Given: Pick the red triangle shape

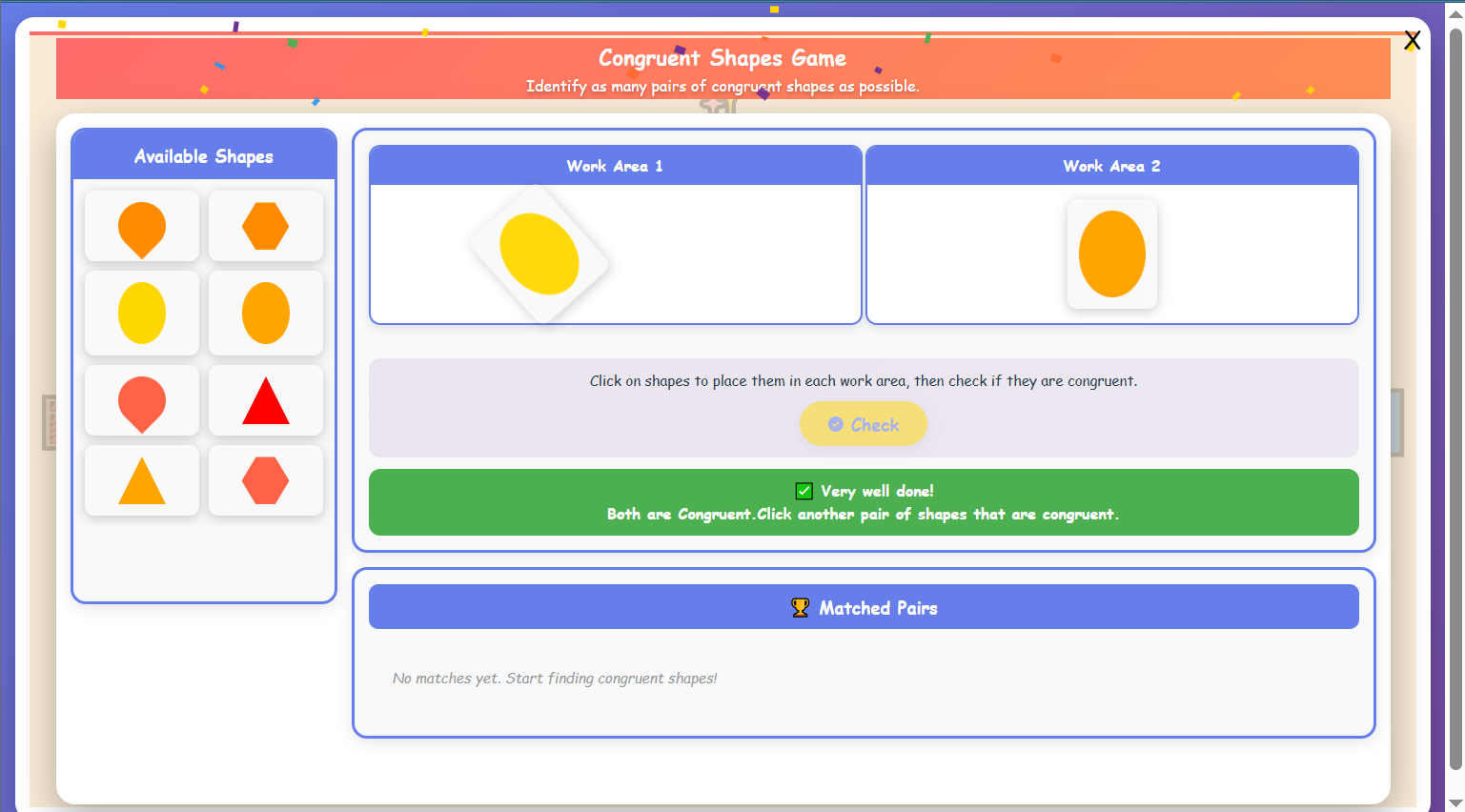Looking at the screenshot, I should coord(265,400).
